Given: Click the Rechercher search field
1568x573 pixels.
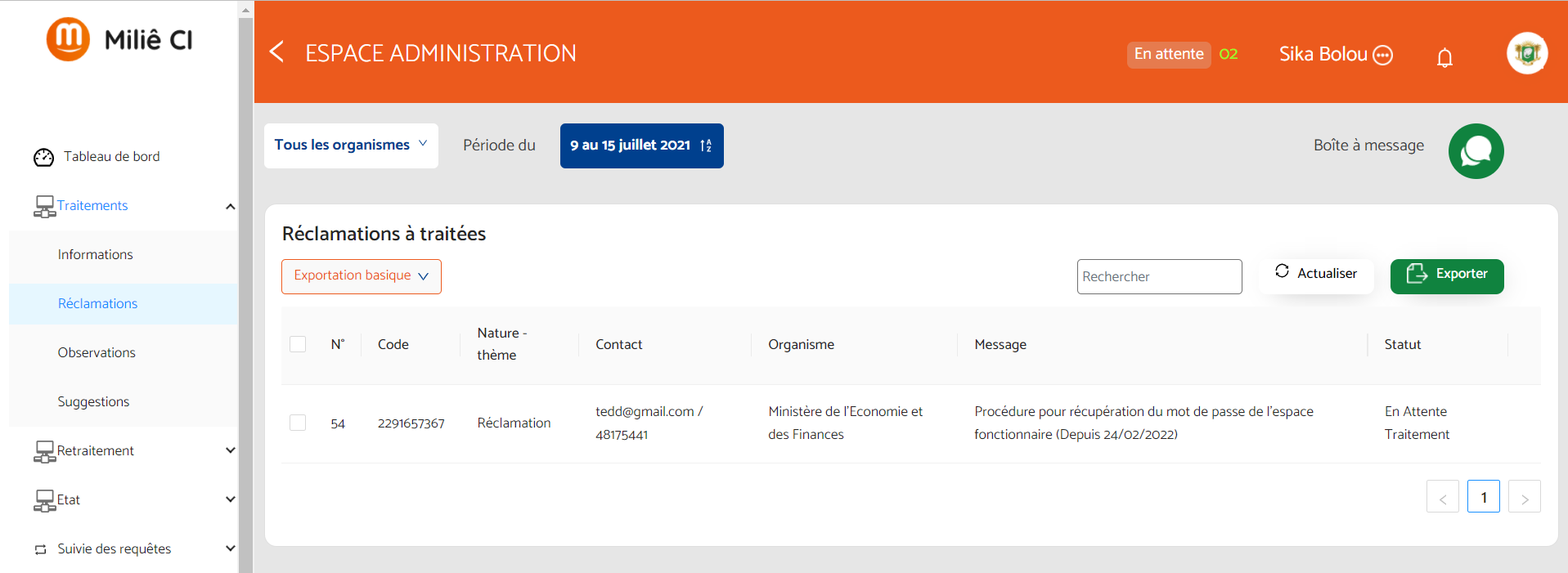Looking at the screenshot, I should tap(1158, 276).
